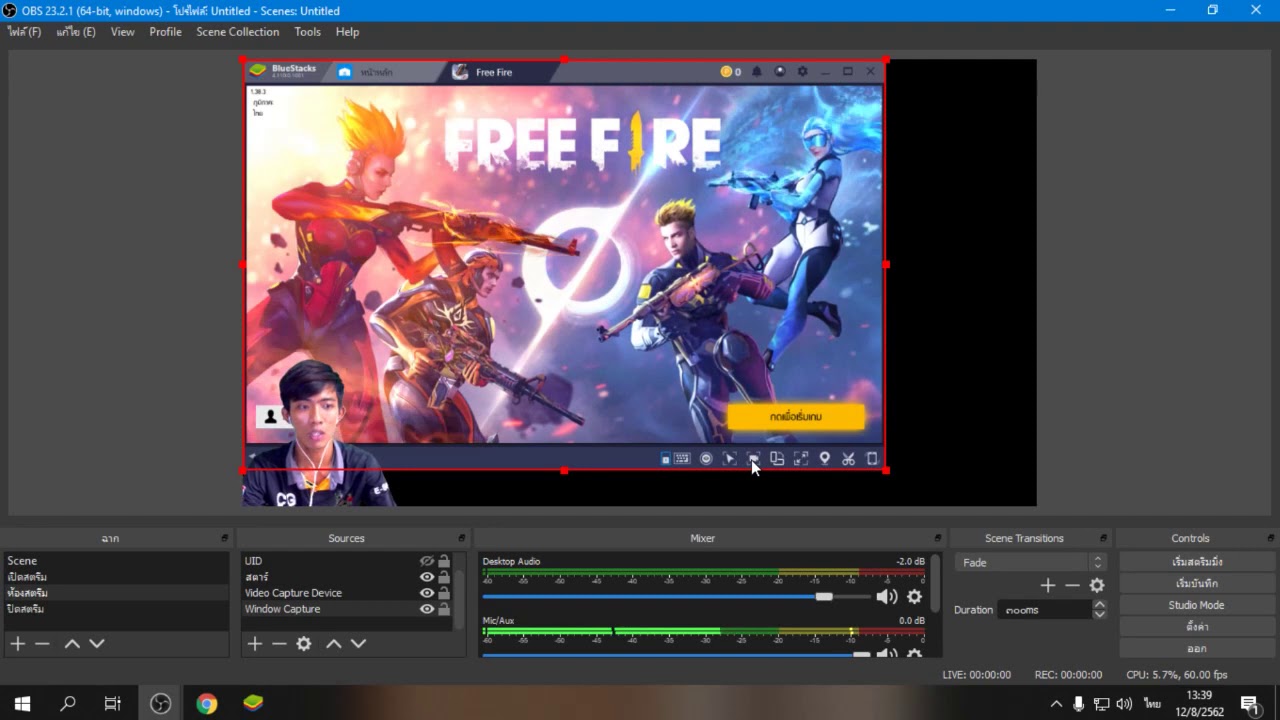Open source properties gear in Sources panel
Screen dimensions: 1280x720
[304, 644]
